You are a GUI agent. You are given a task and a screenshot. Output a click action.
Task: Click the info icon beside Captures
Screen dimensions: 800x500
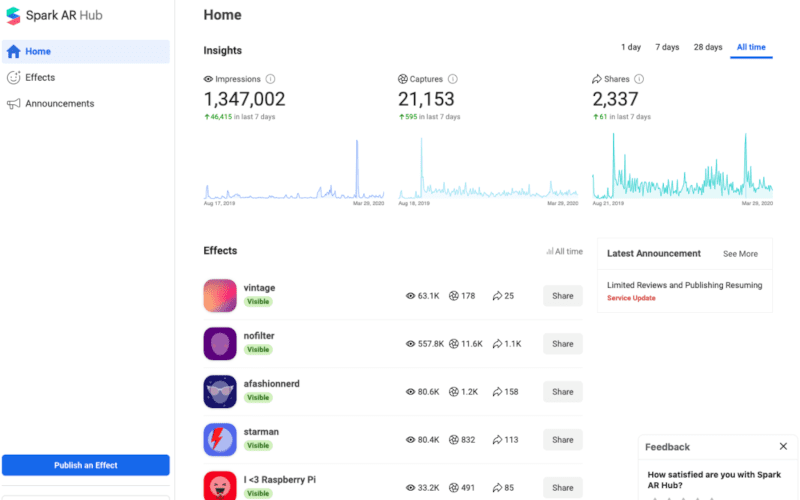click(453, 79)
